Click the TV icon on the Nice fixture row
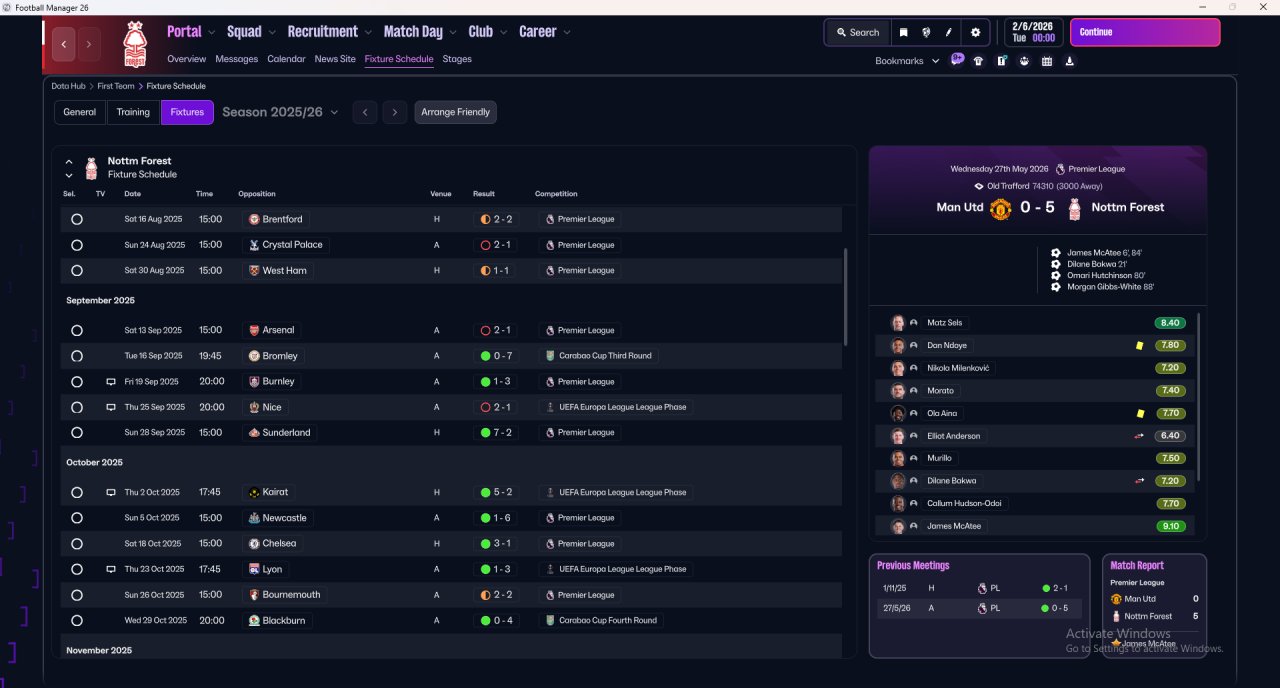 pos(111,407)
